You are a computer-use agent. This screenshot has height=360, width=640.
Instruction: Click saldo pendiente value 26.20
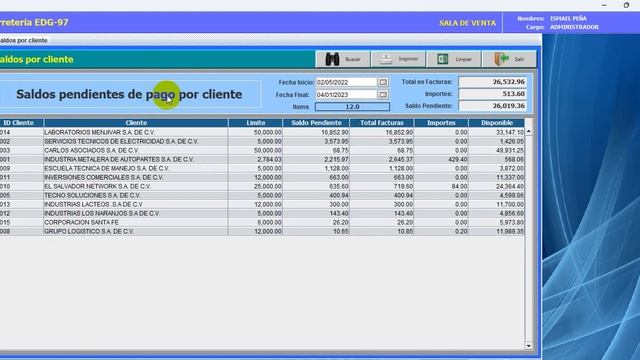340,222
